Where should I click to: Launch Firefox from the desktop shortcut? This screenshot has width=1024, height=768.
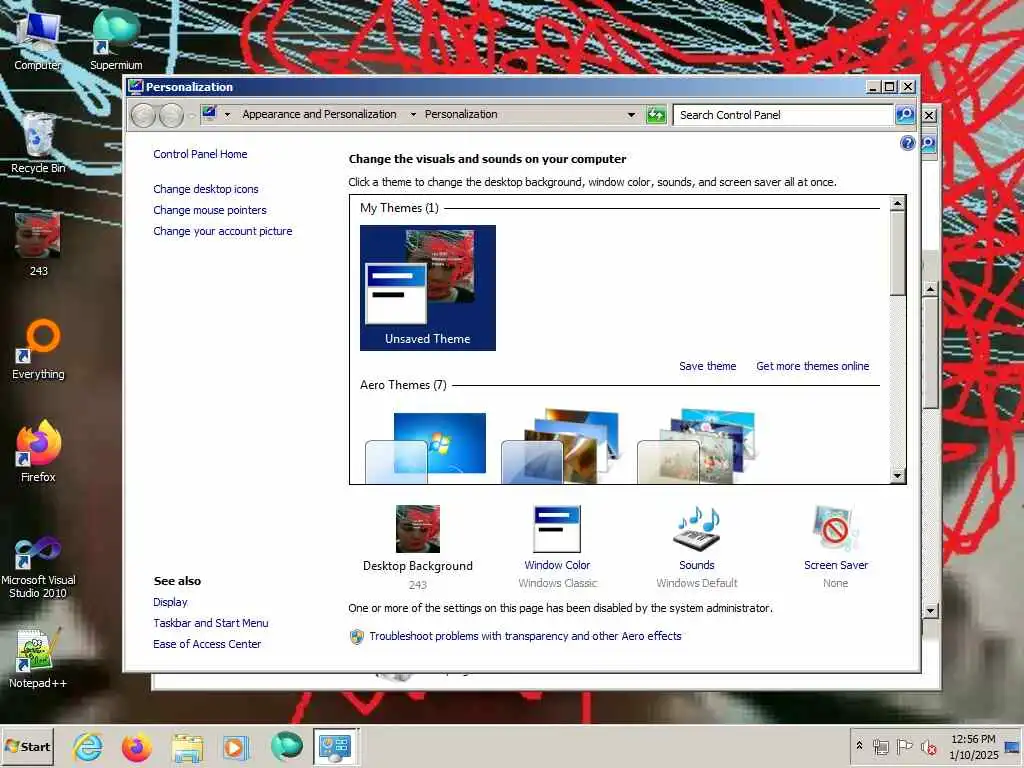pyautogui.click(x=38, y=451)
